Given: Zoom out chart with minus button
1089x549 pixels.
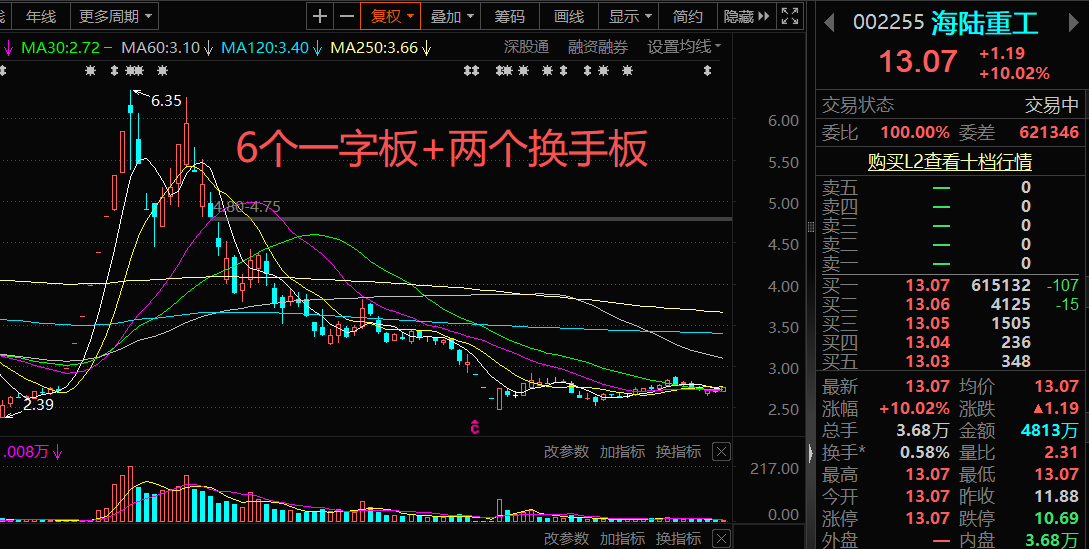Looking at the screenshot, I should pos(347,16).
